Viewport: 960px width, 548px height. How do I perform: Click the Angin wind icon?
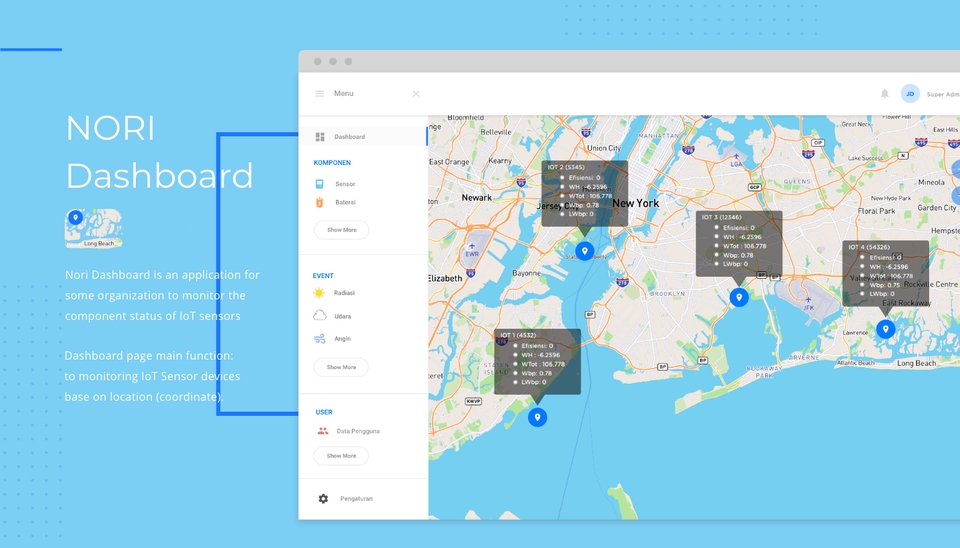[x=320, y=339]
